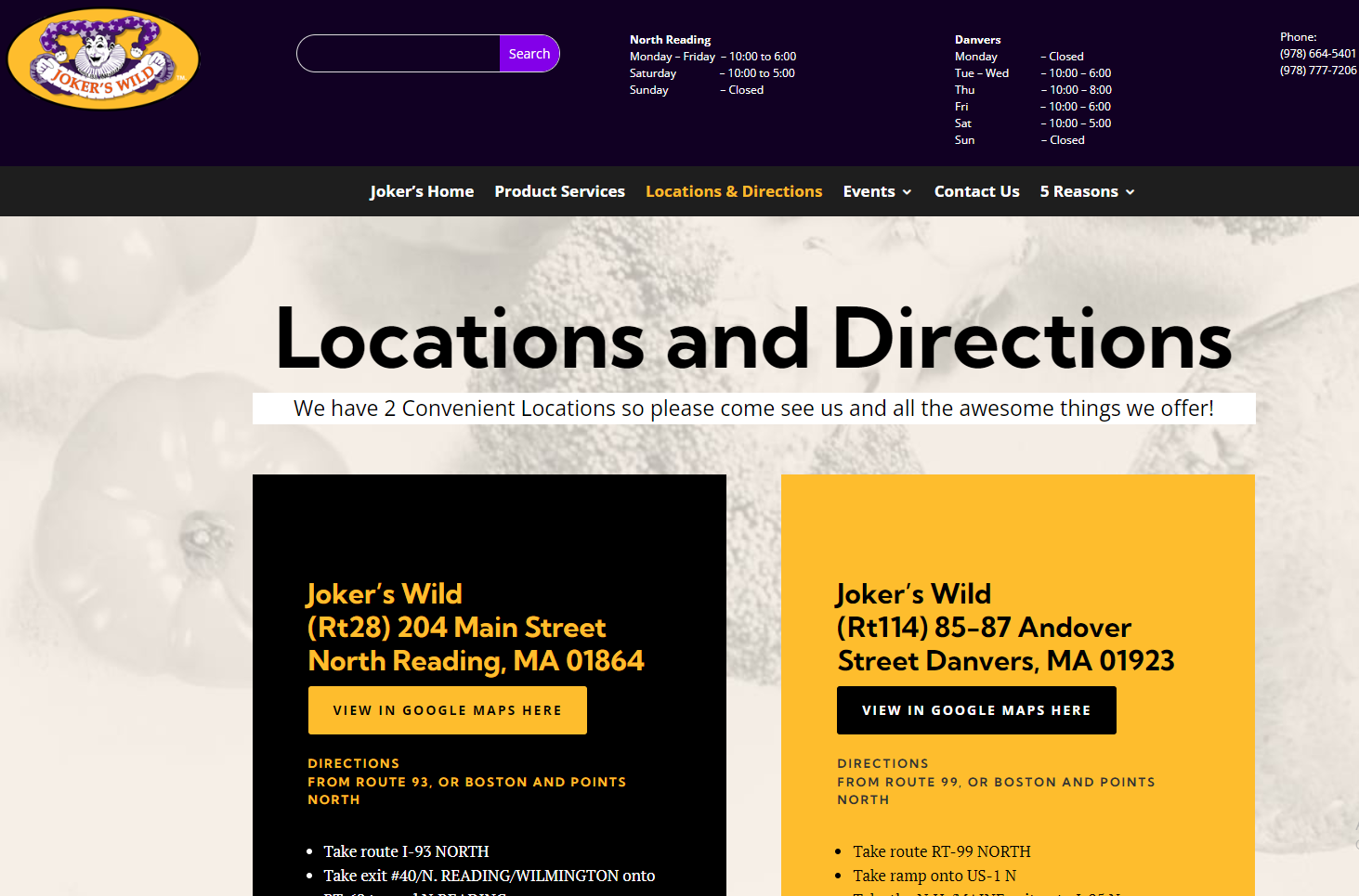
Task: Select the Locations & Directions menu item
Action: (x=734, y=191)
